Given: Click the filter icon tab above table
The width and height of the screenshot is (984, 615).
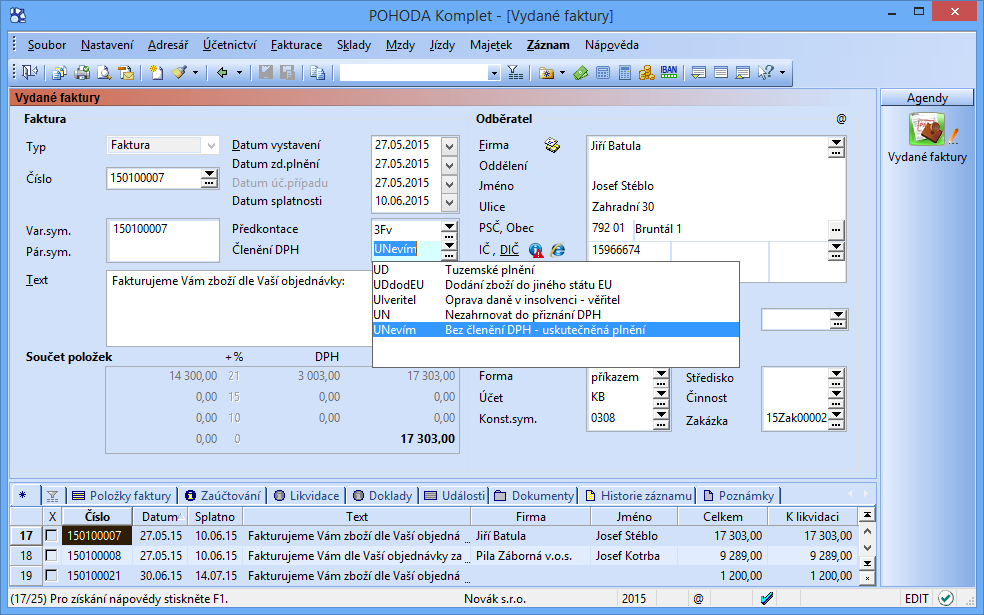Looking at the screenshot, I should coord(53,496).
